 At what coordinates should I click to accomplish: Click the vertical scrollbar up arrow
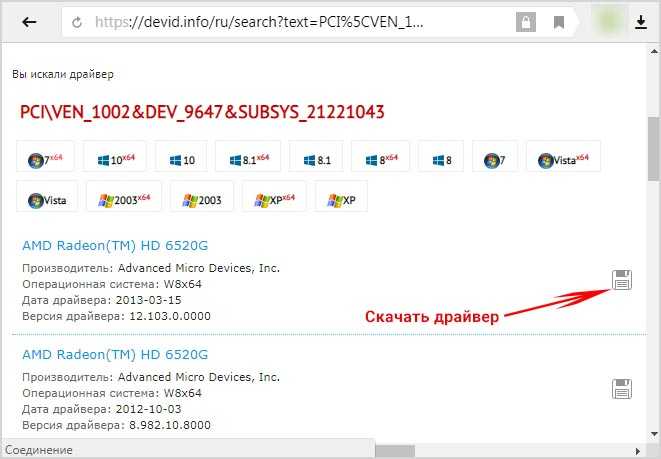pos(654,52)
